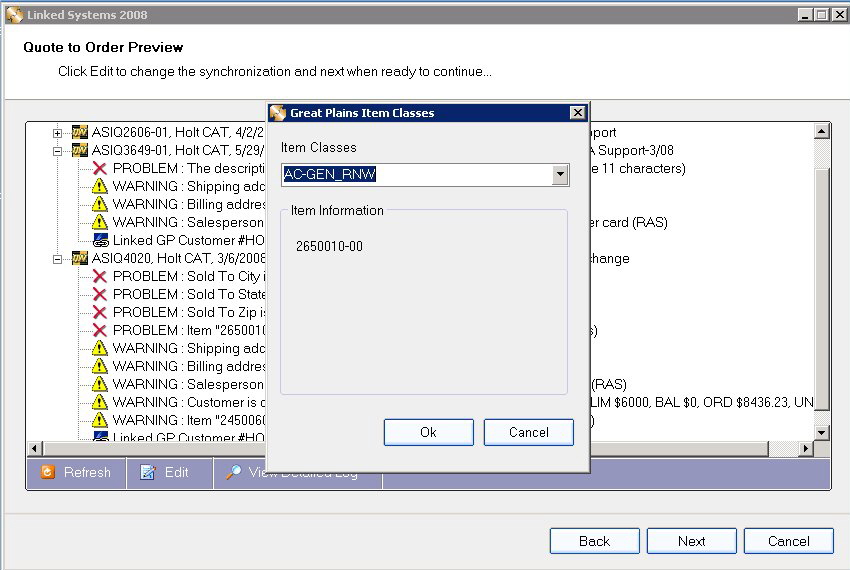Collapse the ASIQ3649-01 Holt CAT node
Screen dimensions: 850x570
(x=57, y=151)
